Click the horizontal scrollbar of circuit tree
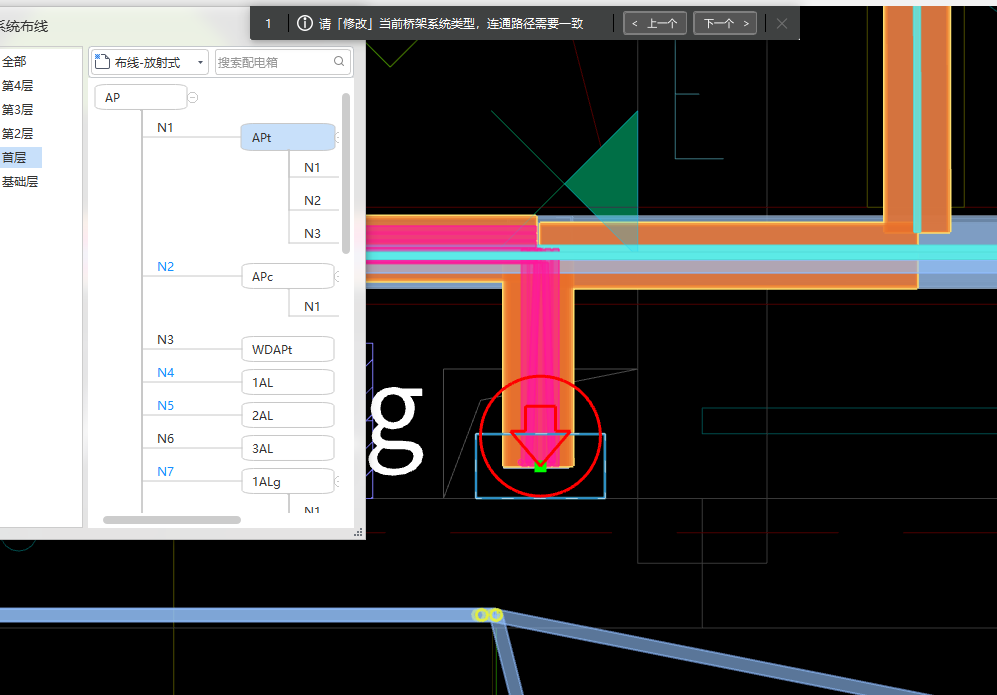 point(172,520)
